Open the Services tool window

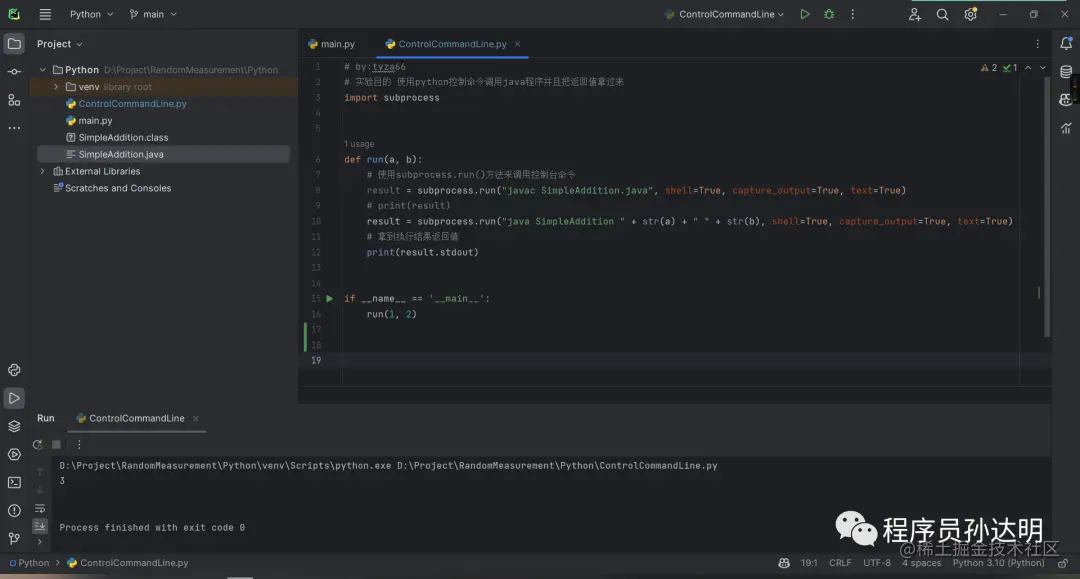point(14,454)
